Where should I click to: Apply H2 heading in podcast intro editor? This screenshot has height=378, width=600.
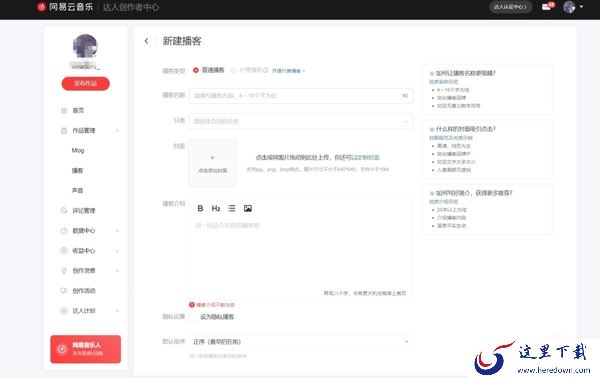pyautogui.click(x=216, y=208)
